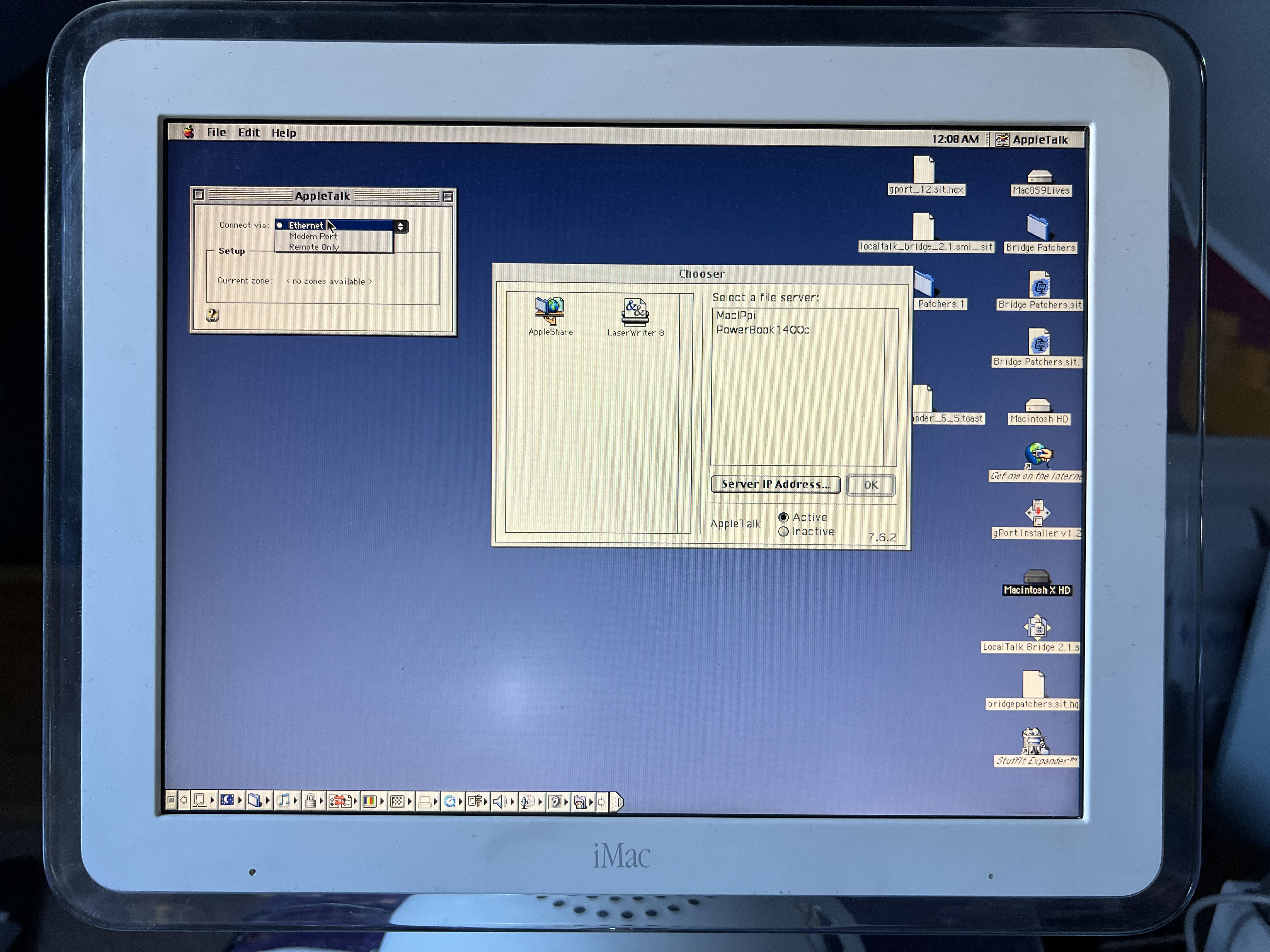Open the Help menu
The image size is (1270, 952).
pyautogui.click(x=283, y=133)
